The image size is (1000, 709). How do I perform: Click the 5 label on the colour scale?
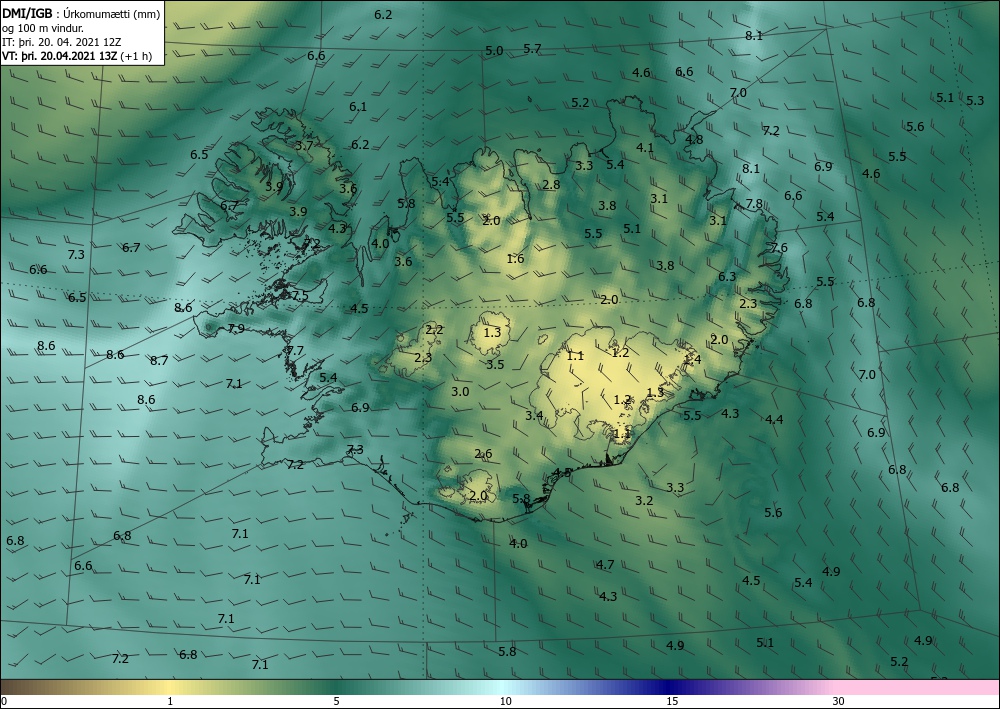(336, 702)
